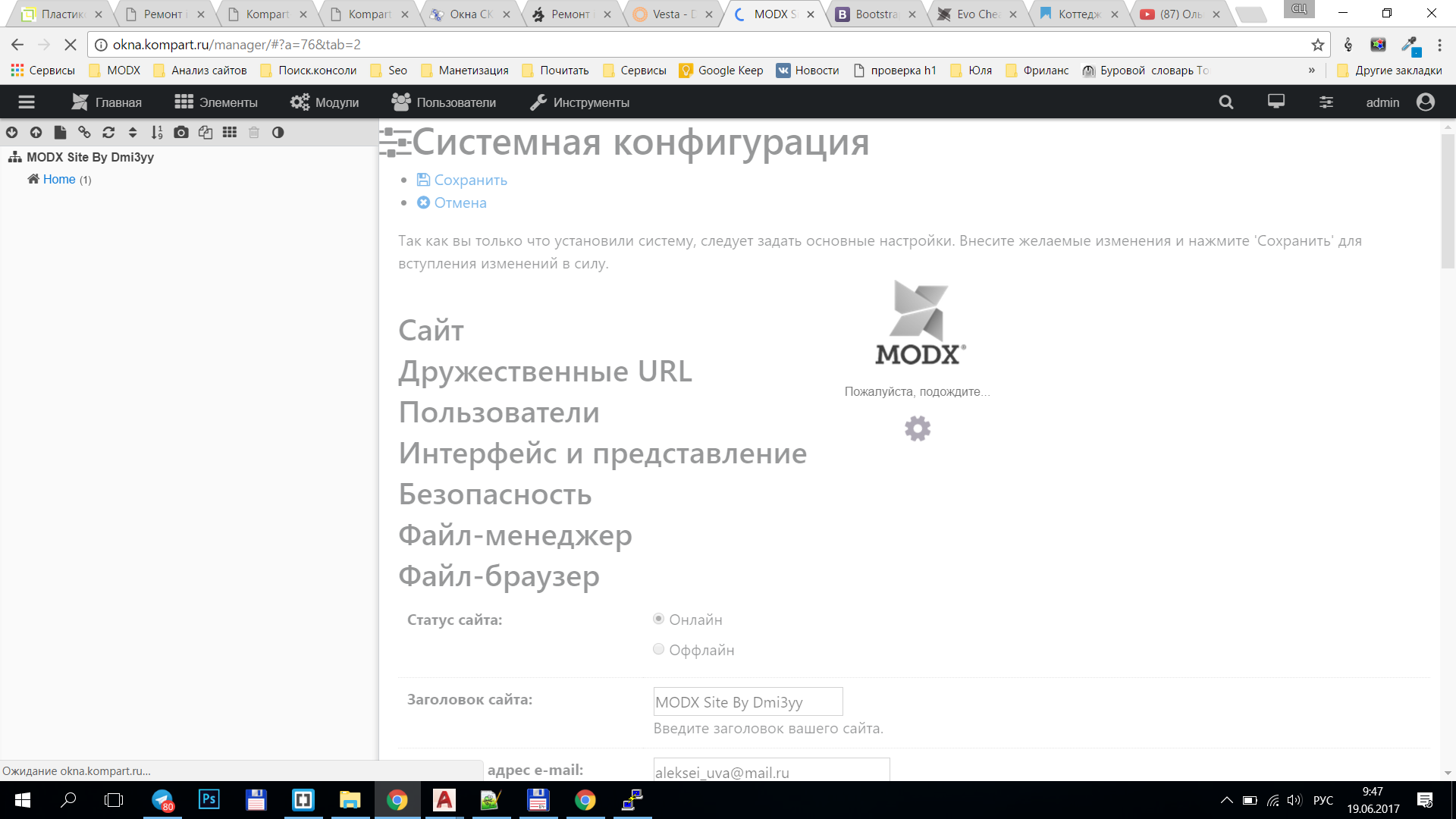This screenshot has width=1456, height=819.
Task: Select the Онлайн site status radio
Action: (x=658, y=619)
